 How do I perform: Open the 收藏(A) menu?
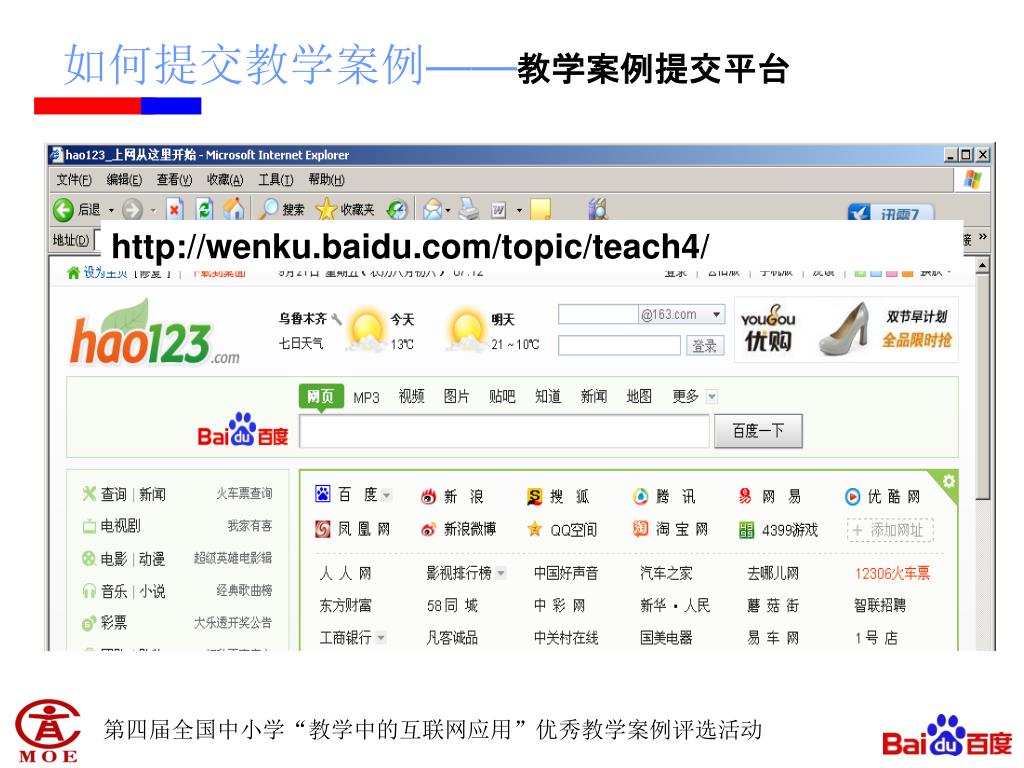225,180
